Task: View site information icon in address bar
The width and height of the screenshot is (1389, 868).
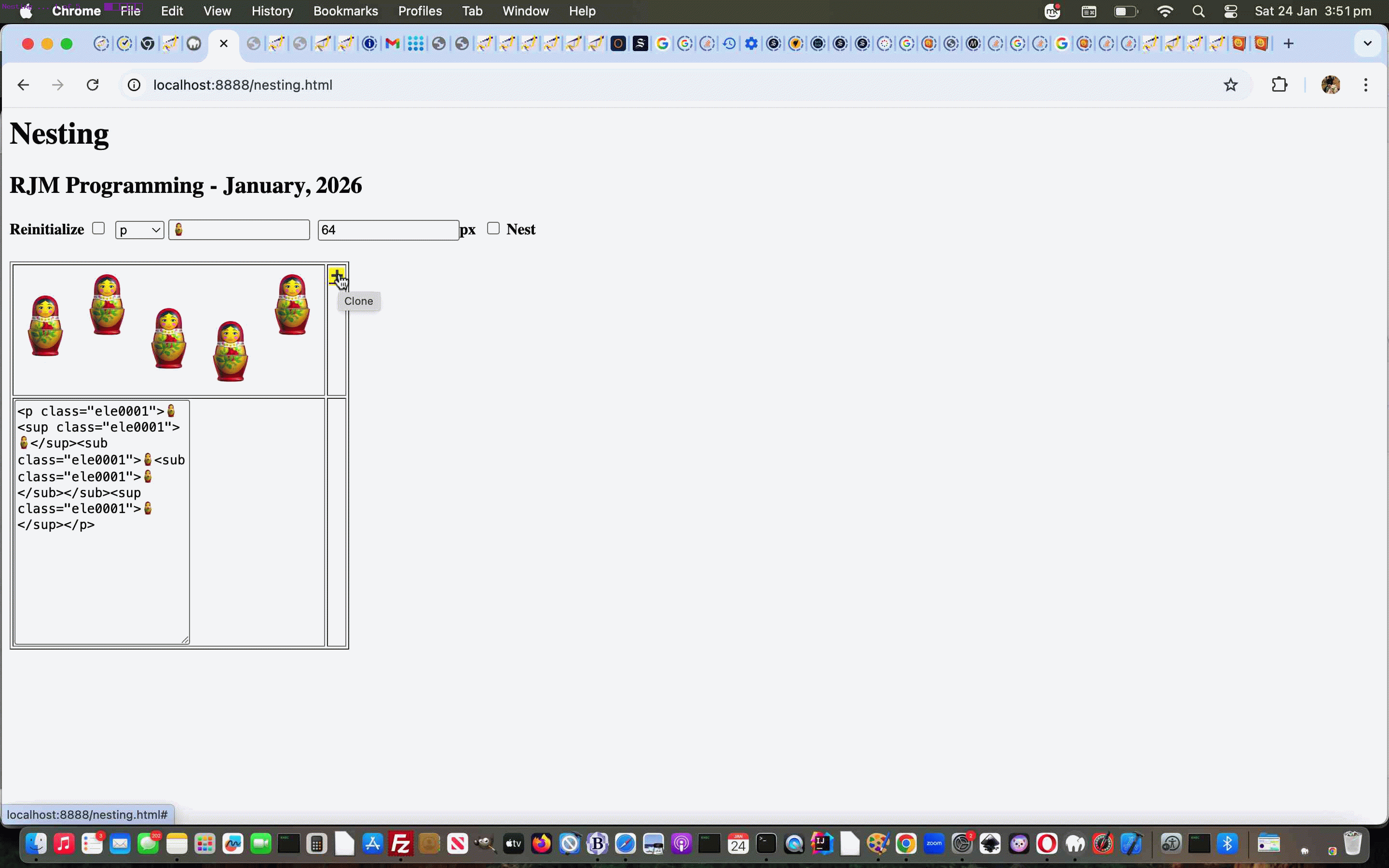Action: (x=134, y=85)
